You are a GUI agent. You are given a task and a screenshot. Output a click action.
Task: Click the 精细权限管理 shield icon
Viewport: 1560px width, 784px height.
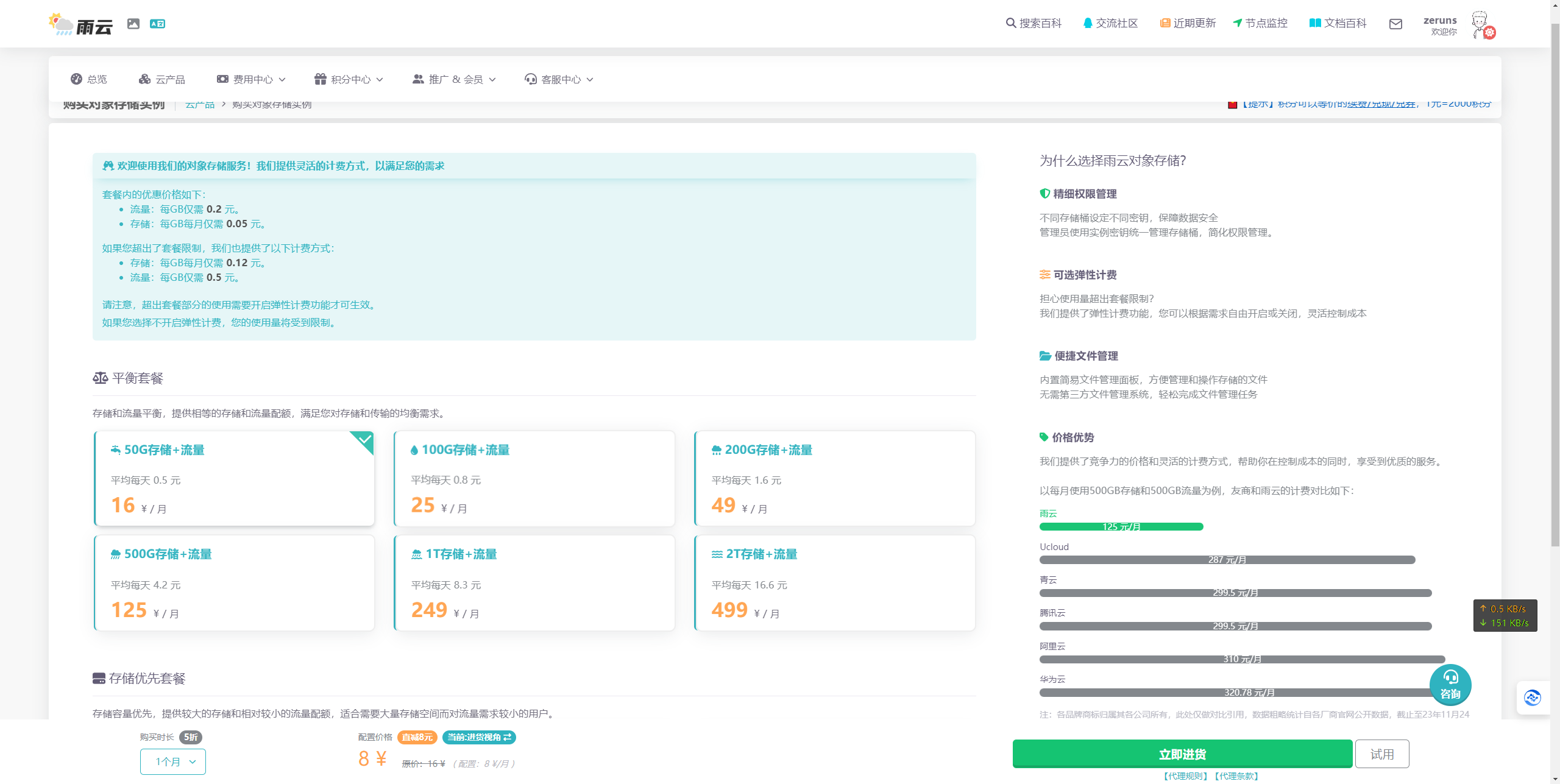pyautogui.click(x=1045, y=194)
